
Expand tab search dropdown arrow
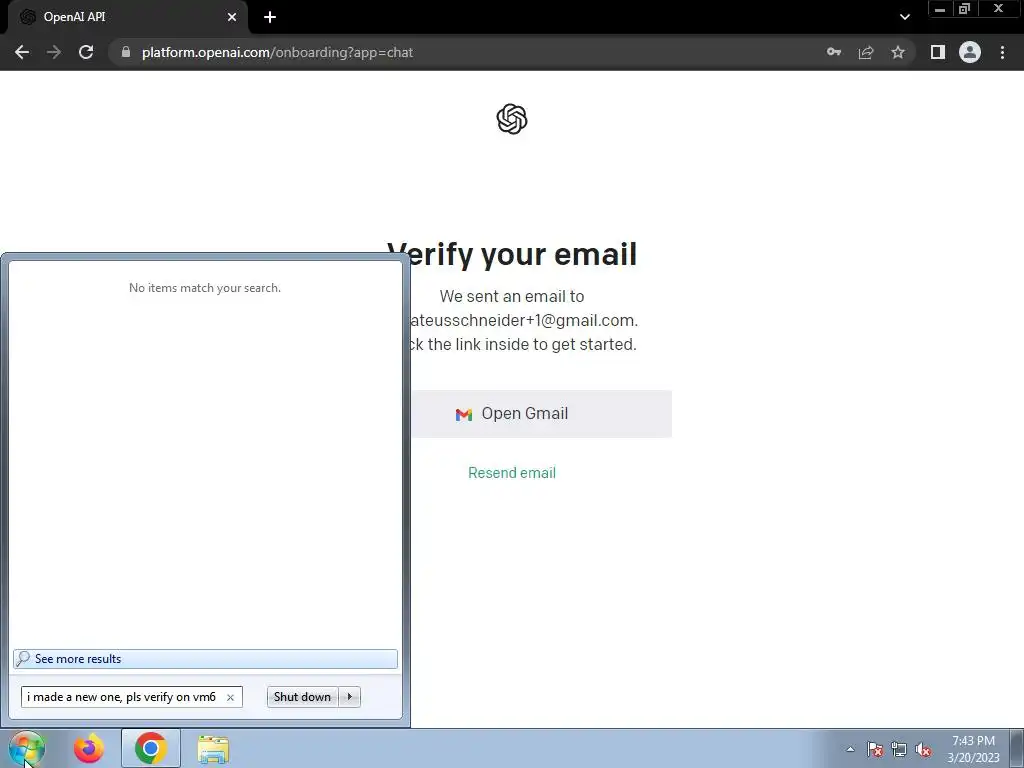(x=904, y=17)
